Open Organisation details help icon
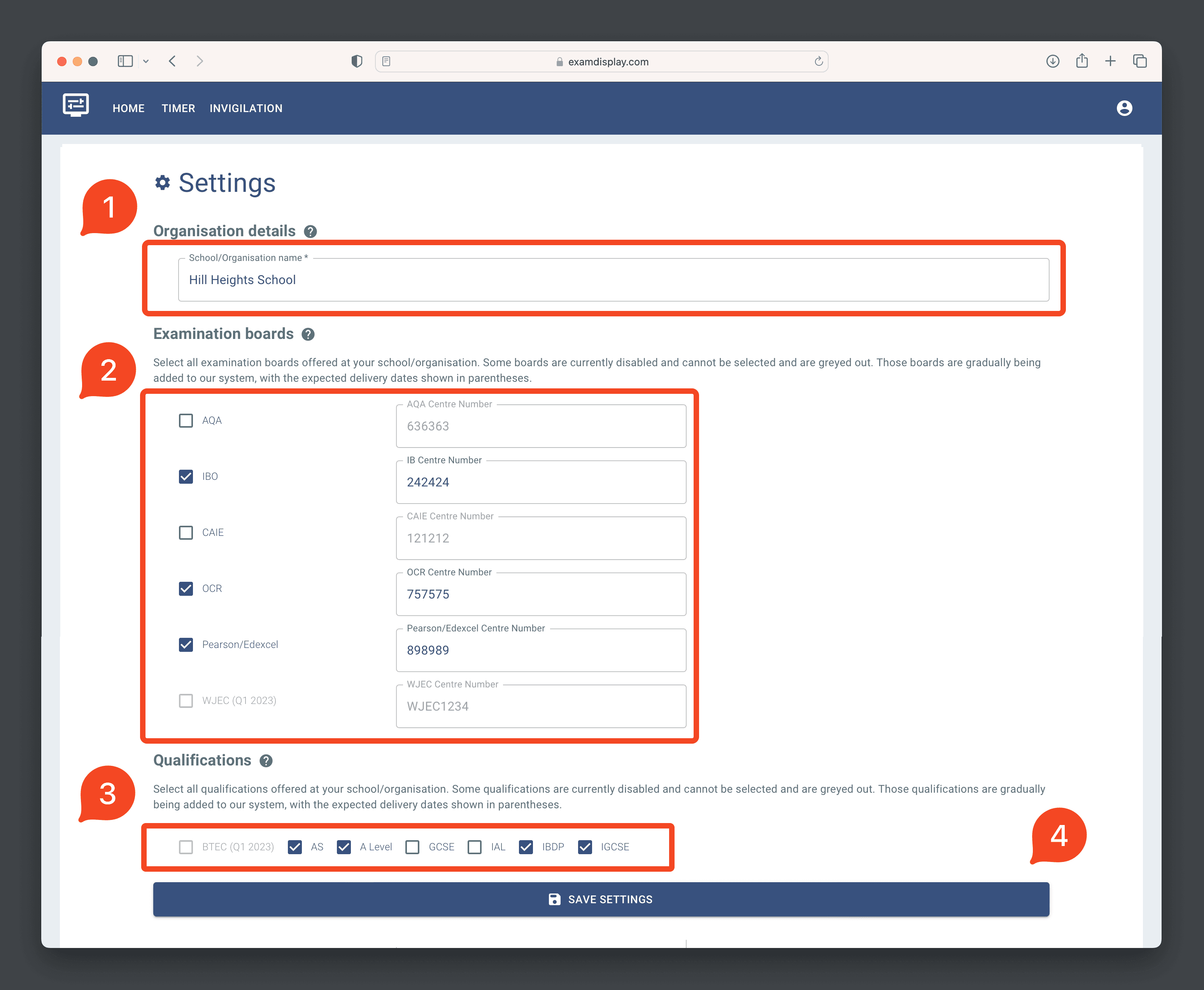This screenshot has width=1204, height=990. pos(310,232)
